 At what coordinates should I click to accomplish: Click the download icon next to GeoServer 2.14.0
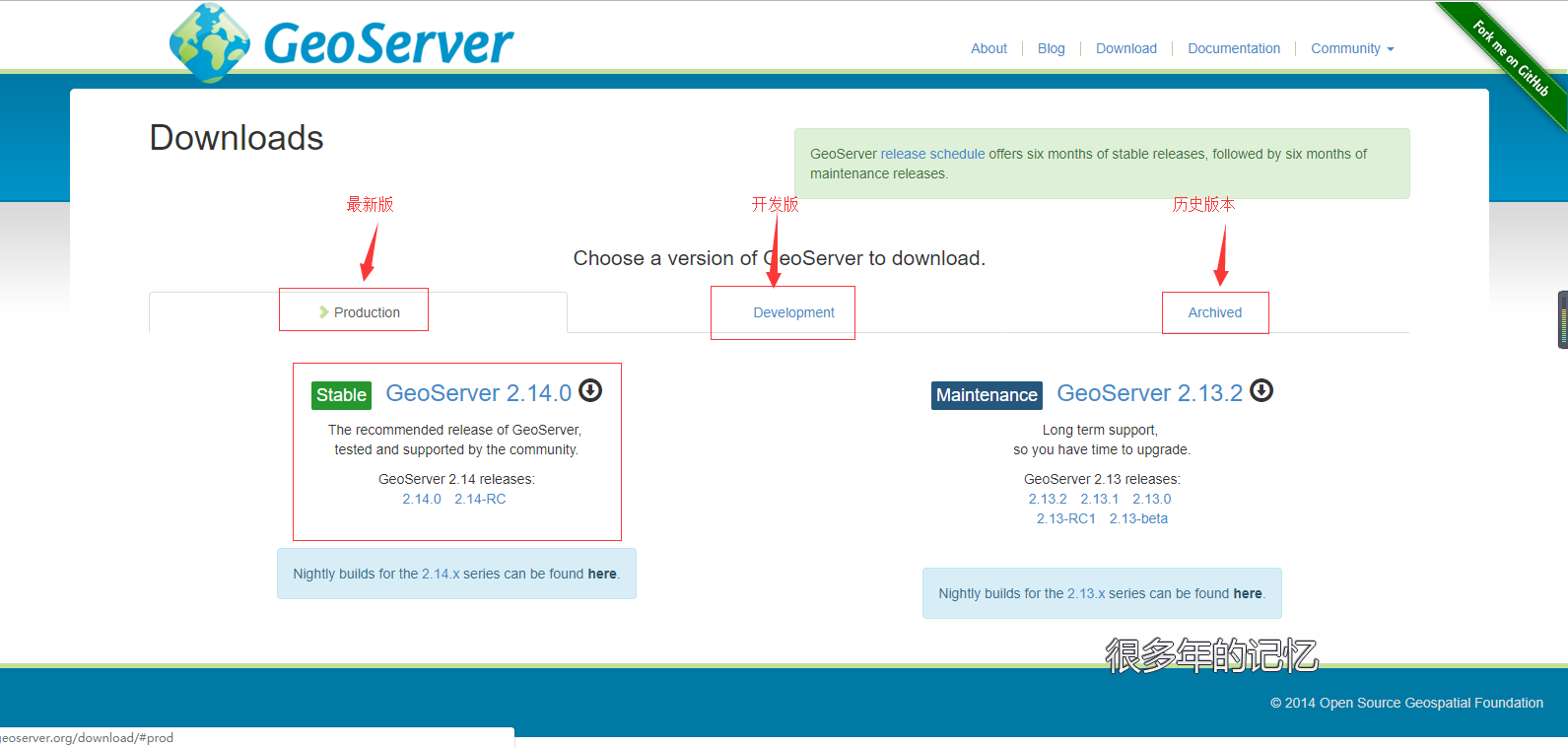[x=590, y=390]
